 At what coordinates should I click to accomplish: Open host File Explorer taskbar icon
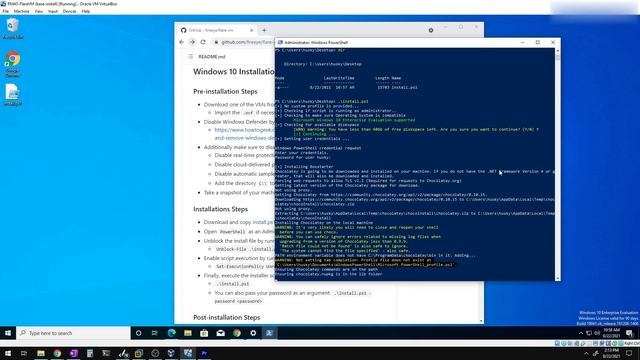[x=41, y=353]
